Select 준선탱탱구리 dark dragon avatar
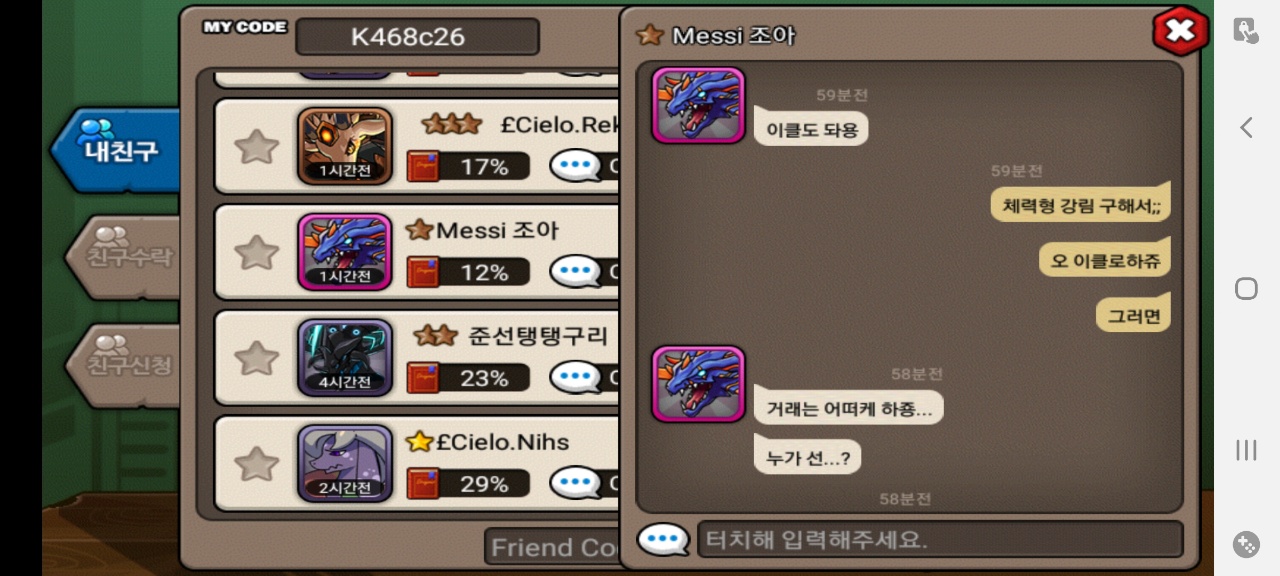 (x=345, y=358)
